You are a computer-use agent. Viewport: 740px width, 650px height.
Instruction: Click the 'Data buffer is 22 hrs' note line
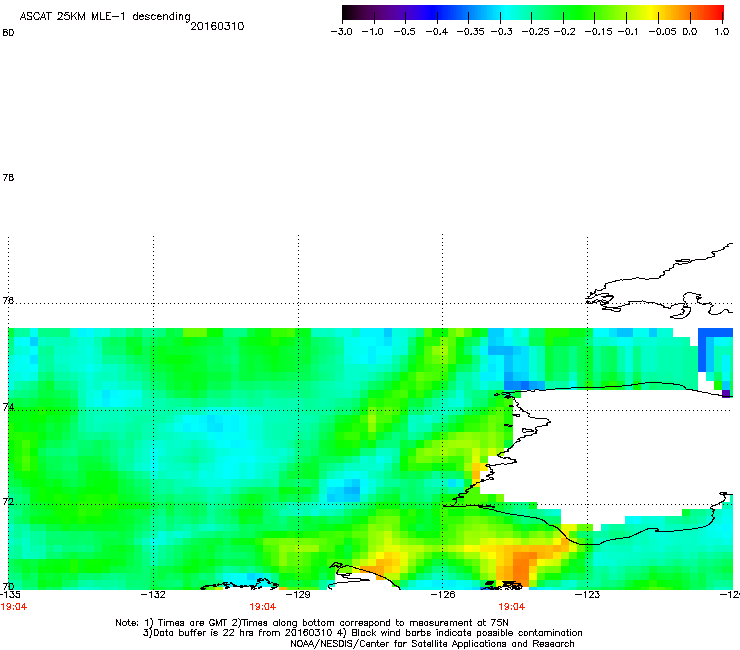point(362,633)
